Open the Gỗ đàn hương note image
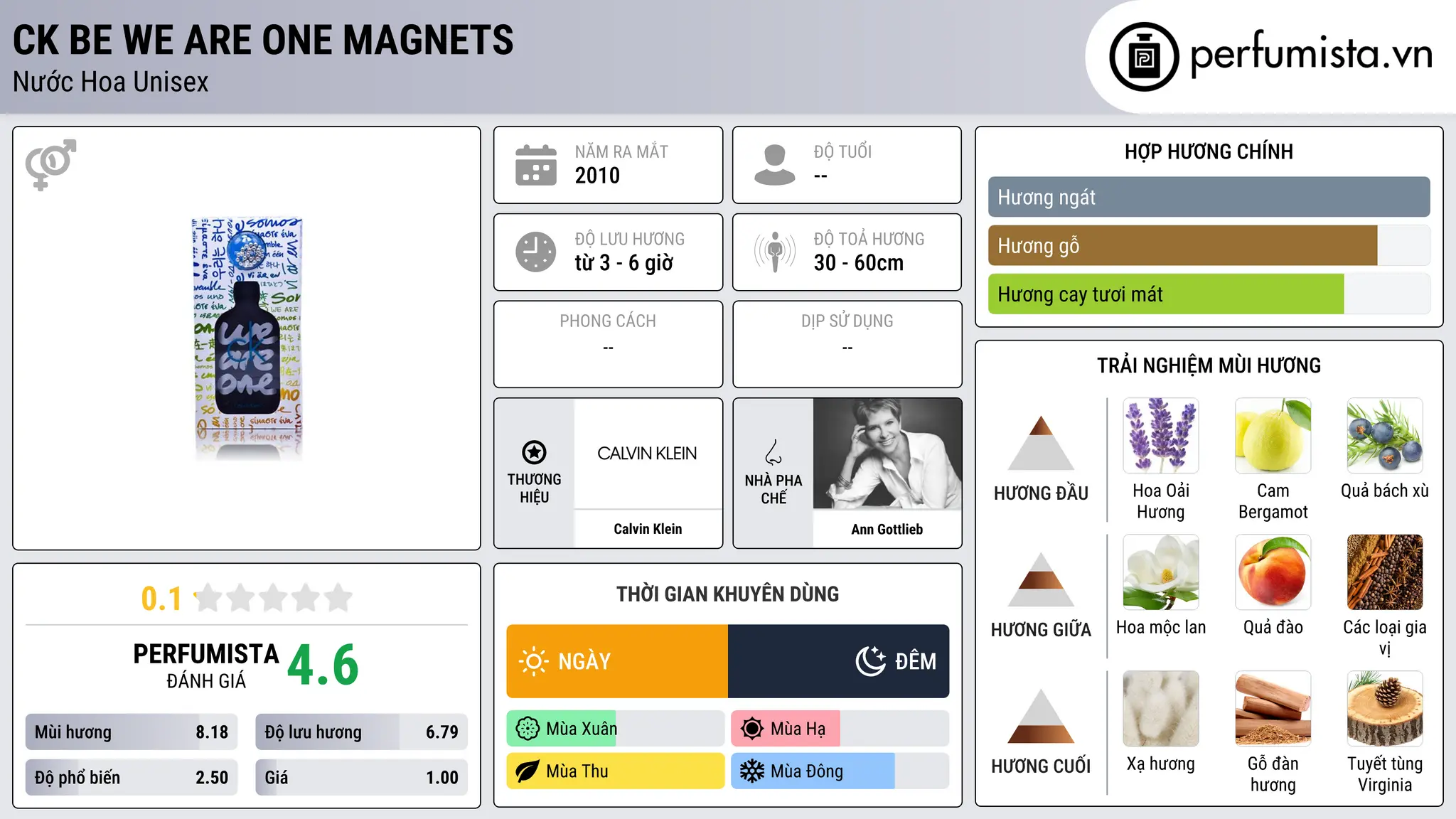 point(1273,709)
